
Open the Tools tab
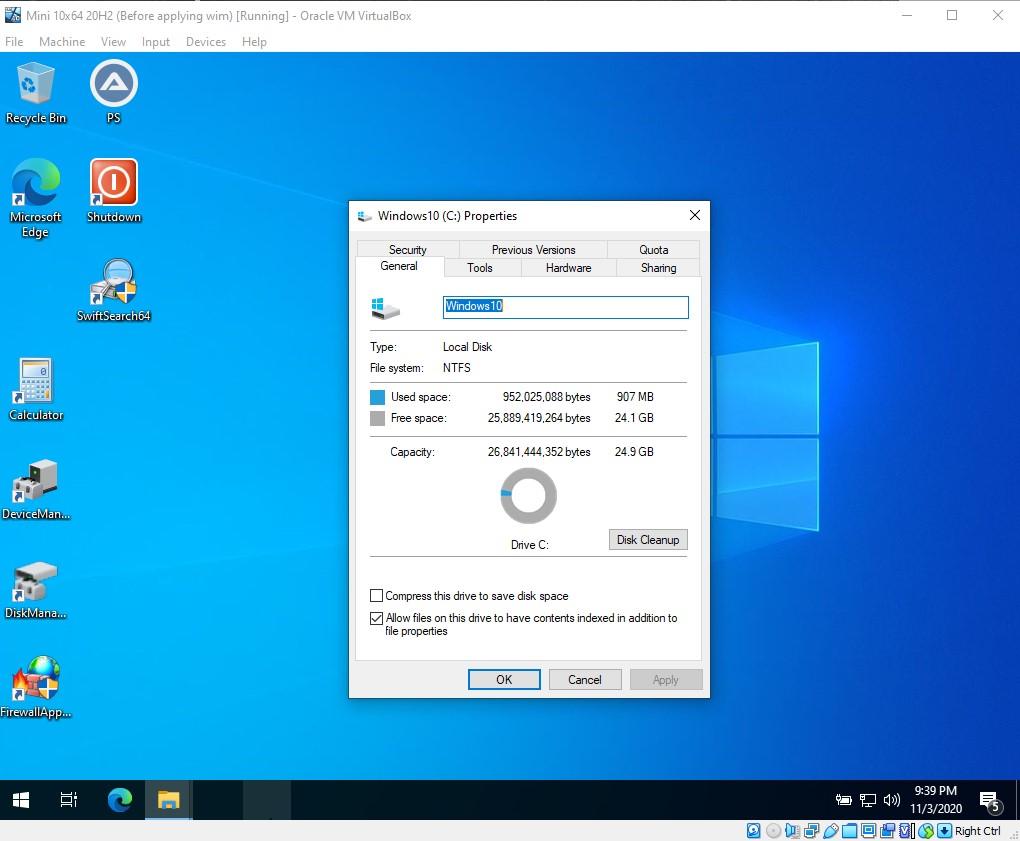[x=480, y=268]
